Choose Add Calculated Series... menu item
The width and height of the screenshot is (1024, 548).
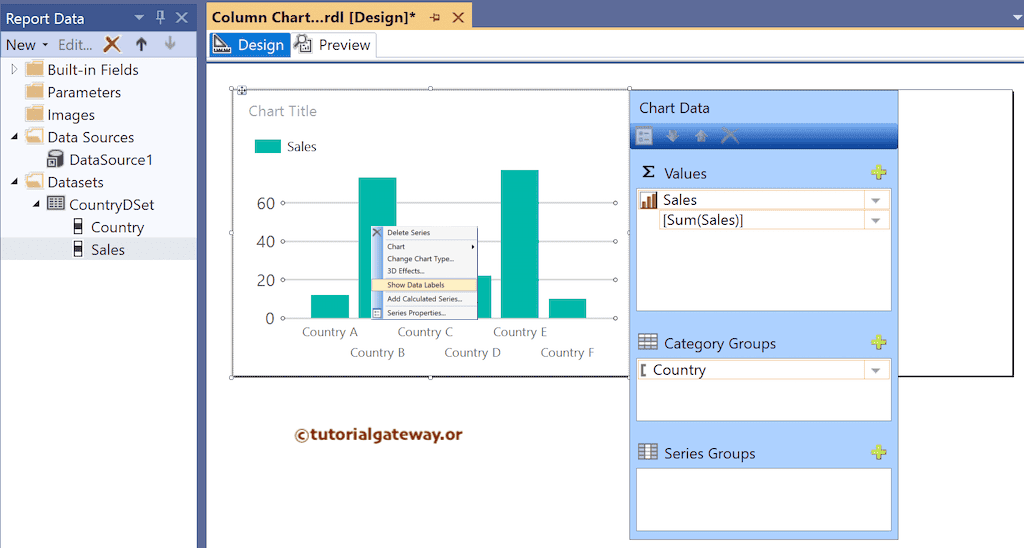coord(424,298)
